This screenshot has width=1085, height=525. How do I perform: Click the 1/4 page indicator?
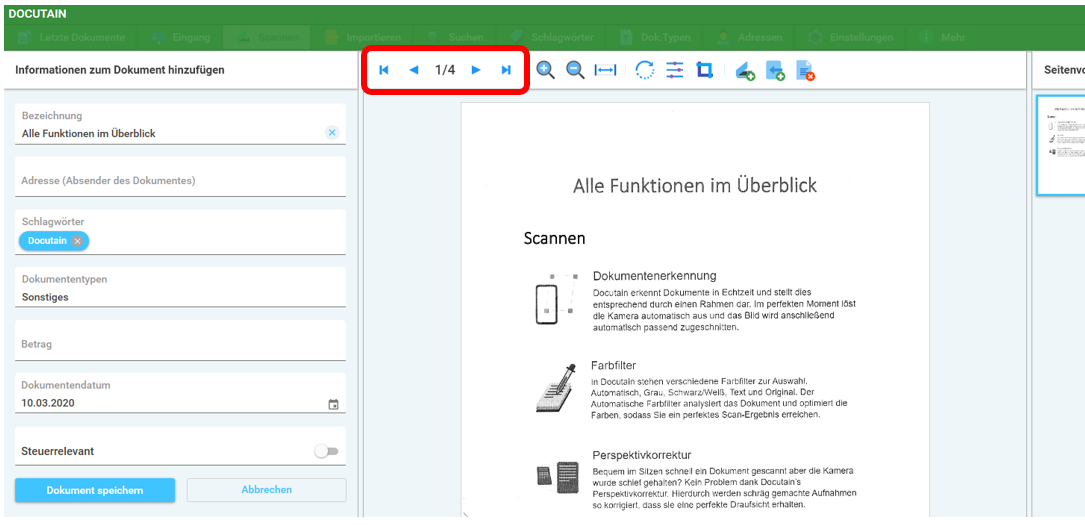pyautogui.click(x=445, y=70)
